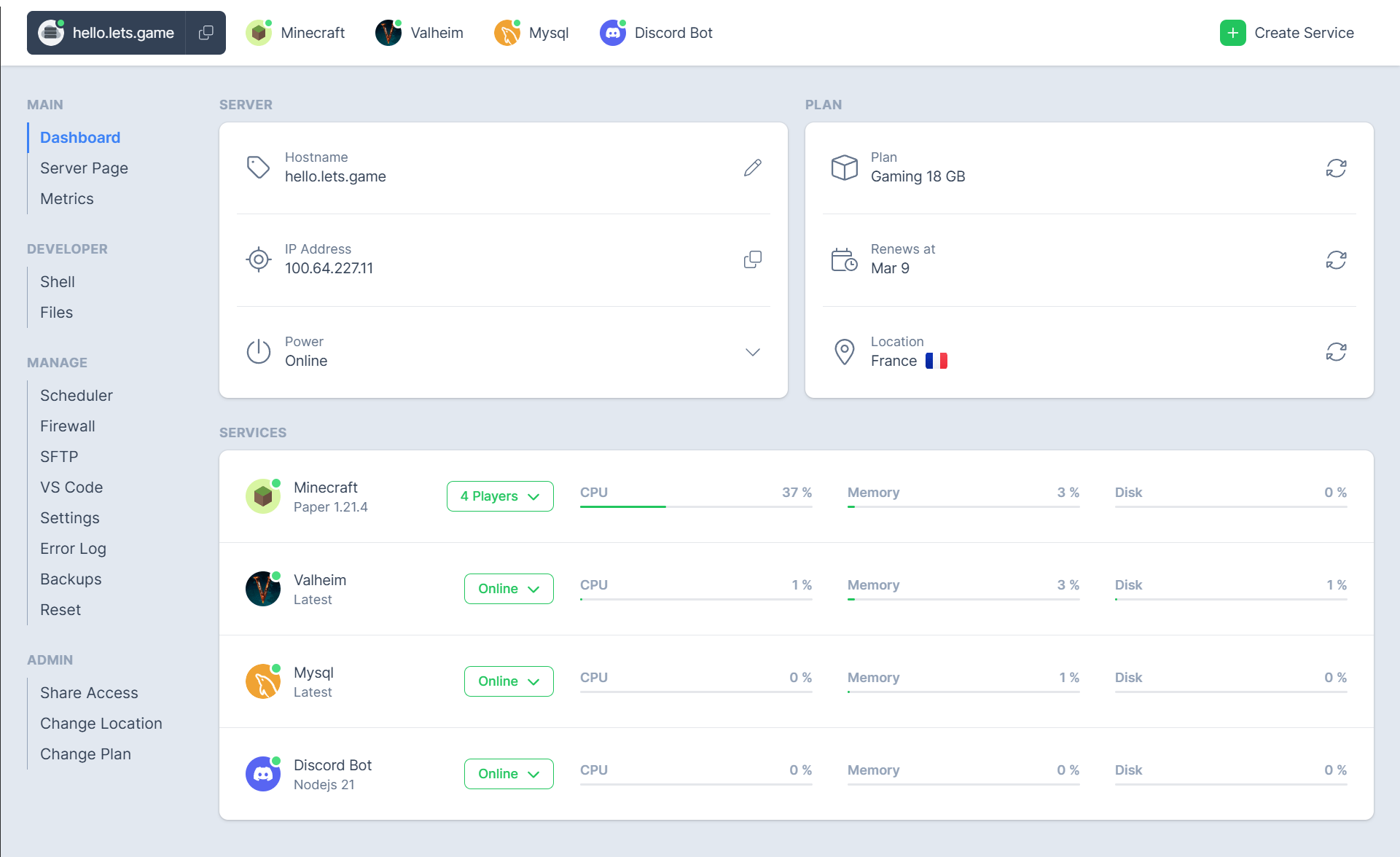
Task: Click the refresh icon beside Location France
Action: click(x=1336, y=352)
